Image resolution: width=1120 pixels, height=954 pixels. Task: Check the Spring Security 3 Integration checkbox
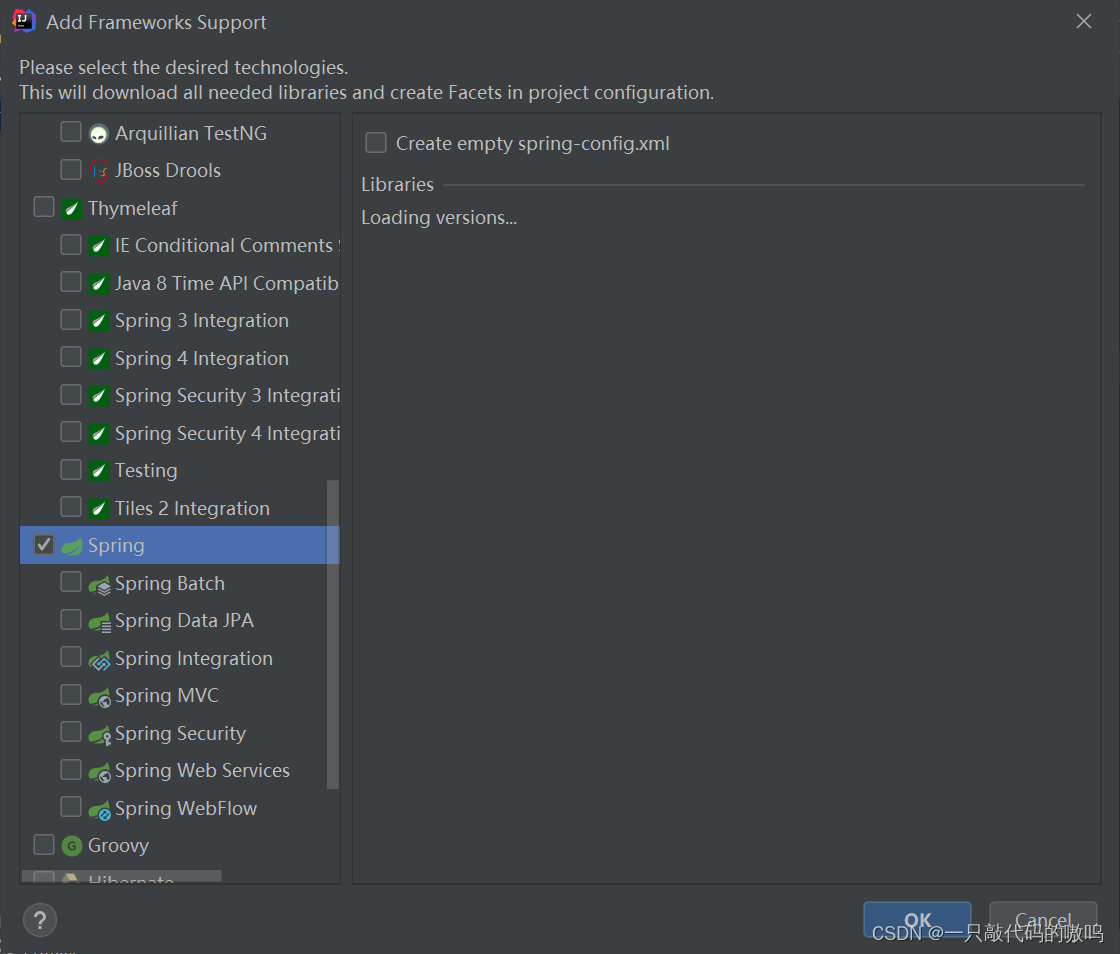pyautogui.click(x=71, y=394)
